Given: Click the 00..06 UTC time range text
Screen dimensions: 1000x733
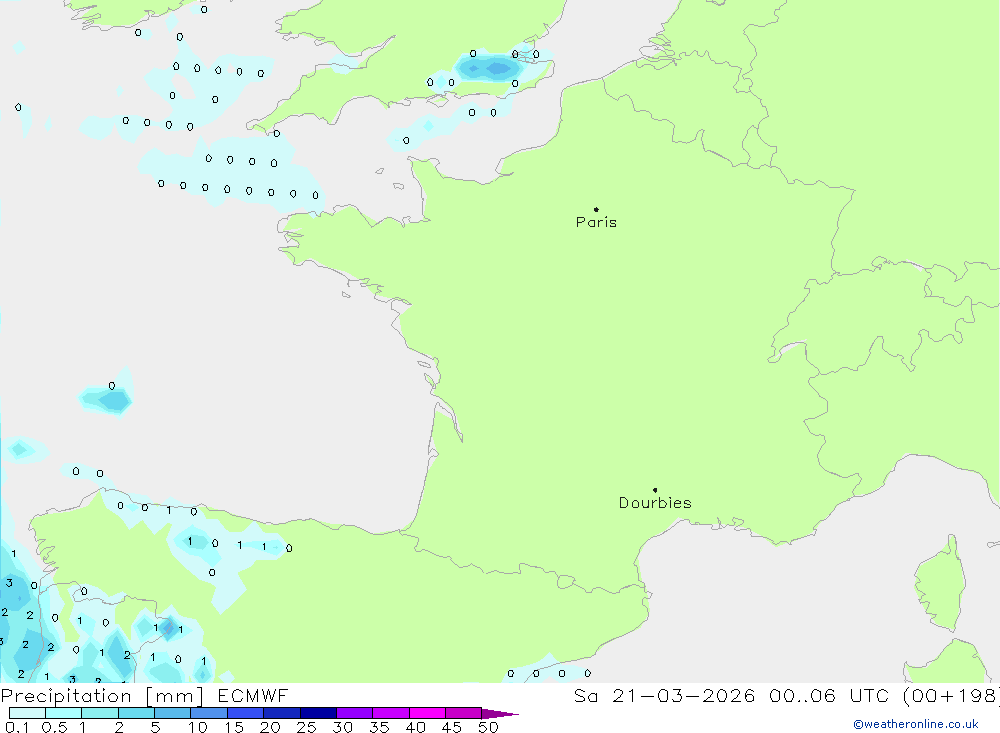Looking at the screenshot, I should tap(830, 695).
